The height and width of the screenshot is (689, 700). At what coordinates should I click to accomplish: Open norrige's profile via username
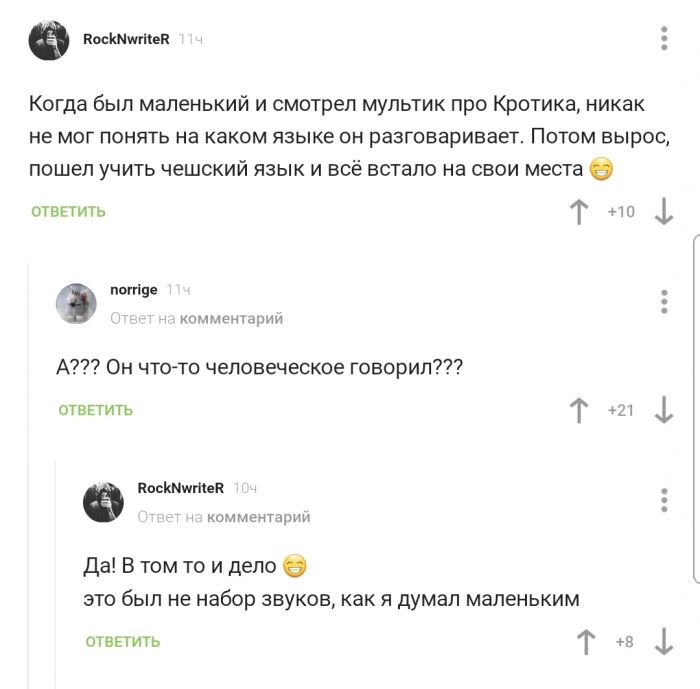[133, 289]
